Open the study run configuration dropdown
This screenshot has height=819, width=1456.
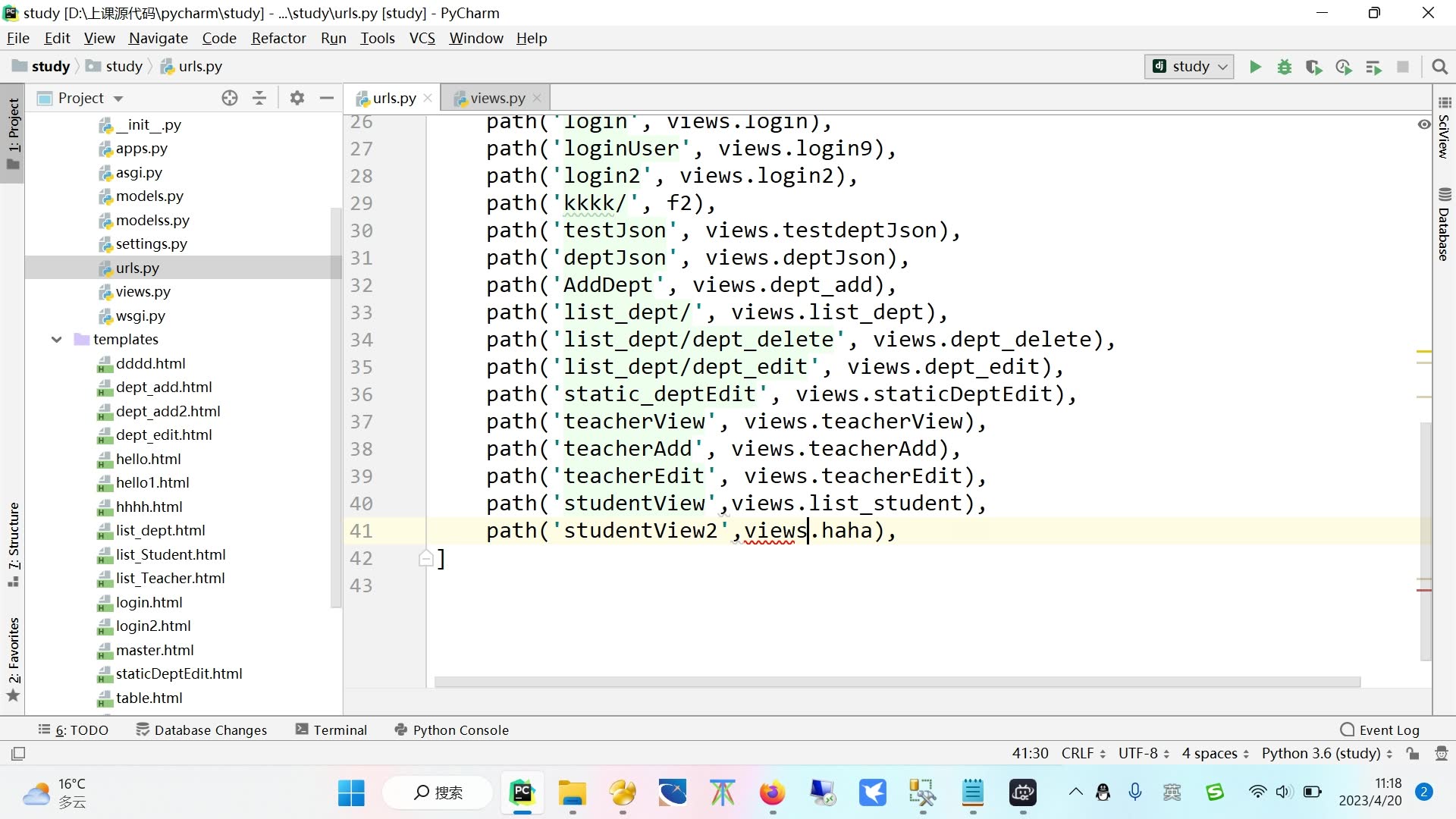[1189, 67]
